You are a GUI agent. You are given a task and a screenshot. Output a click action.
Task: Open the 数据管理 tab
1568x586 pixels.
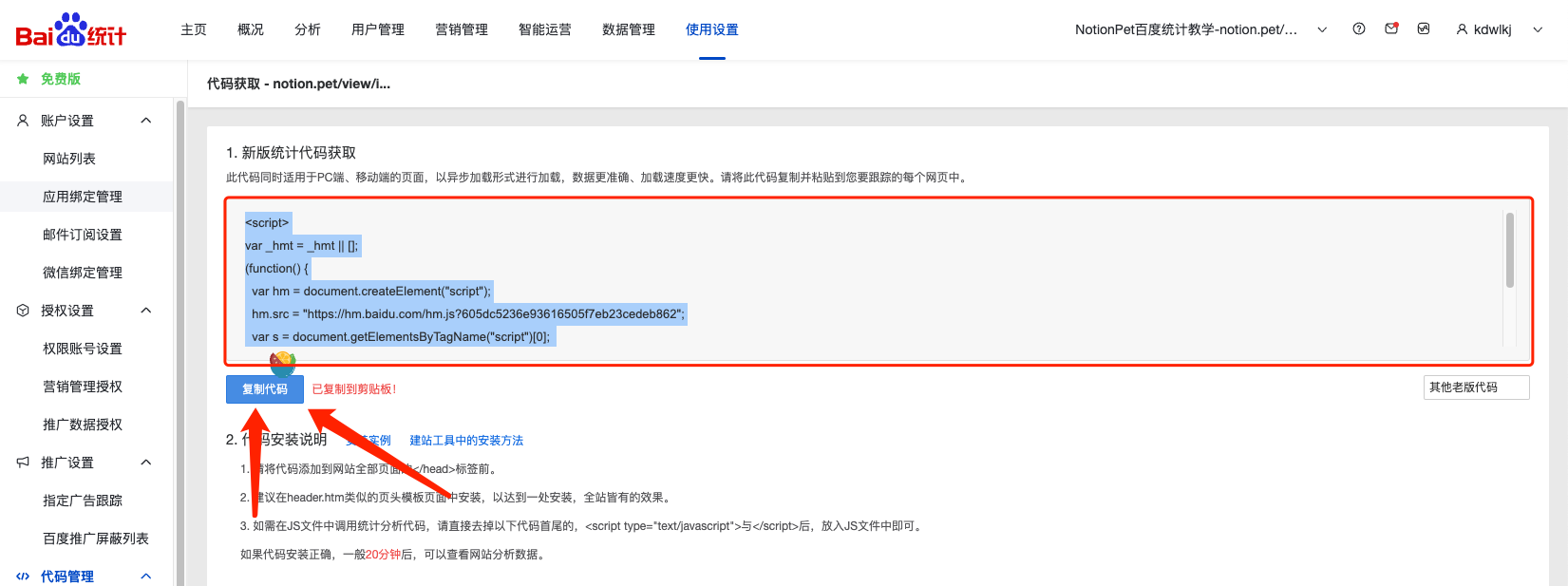click(629, 29)
